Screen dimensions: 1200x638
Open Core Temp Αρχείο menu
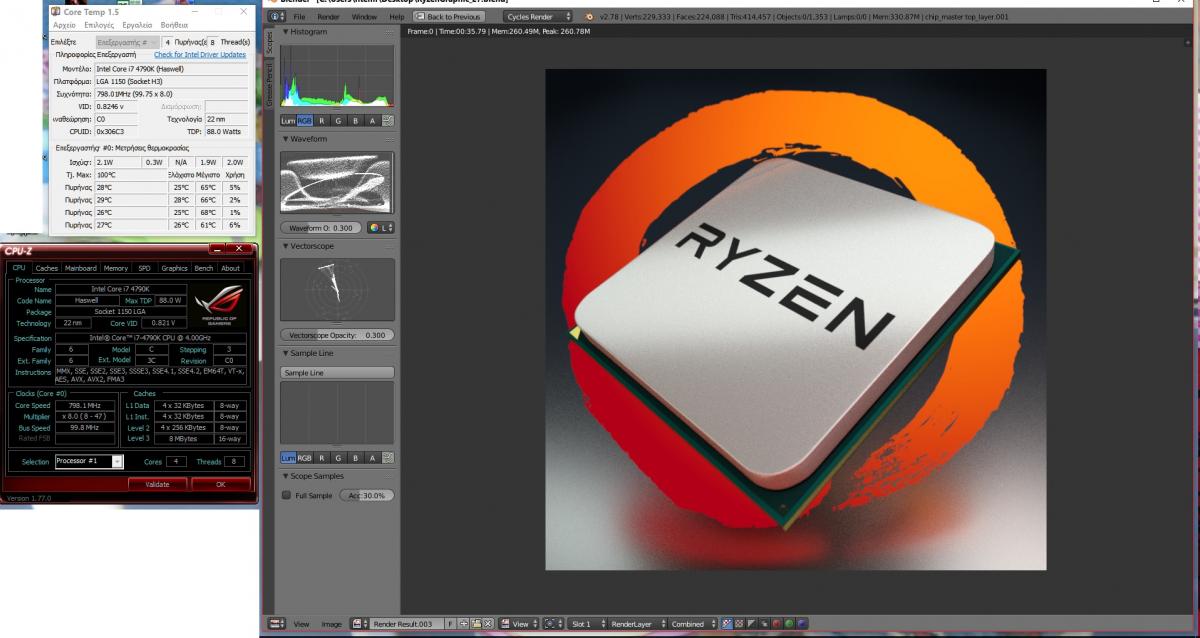point(66,23)
